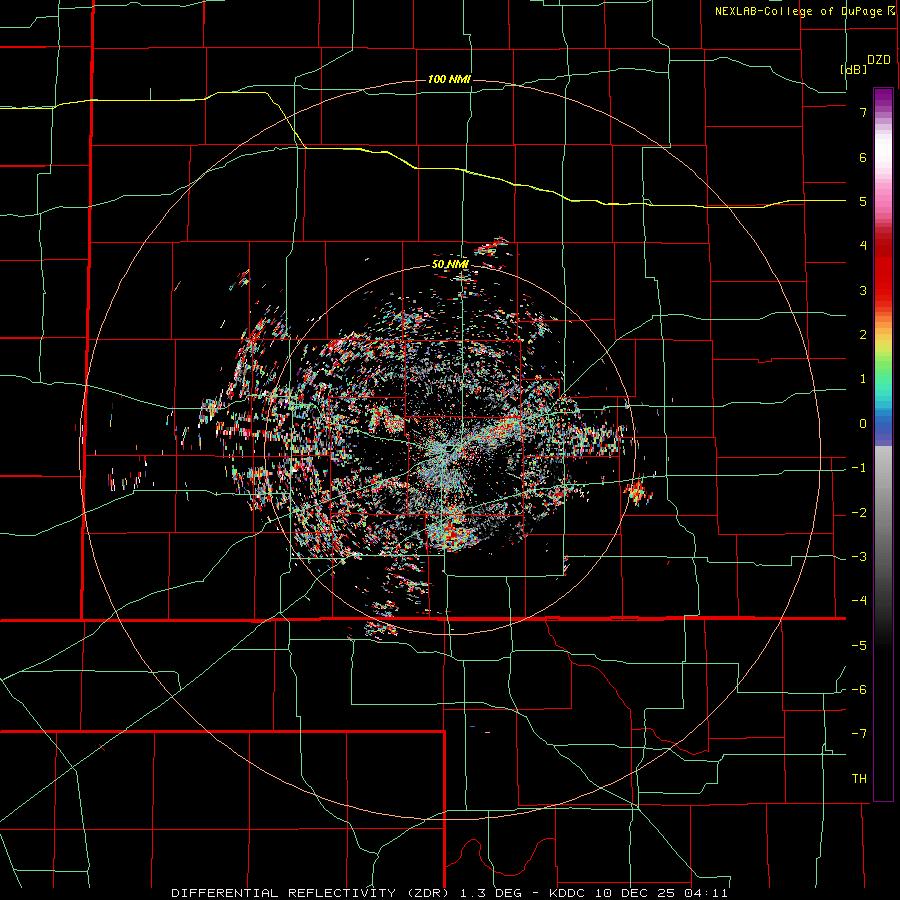Viewport: 900px width, 900px height.
Task: Click the -6 value on the dB scale
Action: [x=859, y=690]
